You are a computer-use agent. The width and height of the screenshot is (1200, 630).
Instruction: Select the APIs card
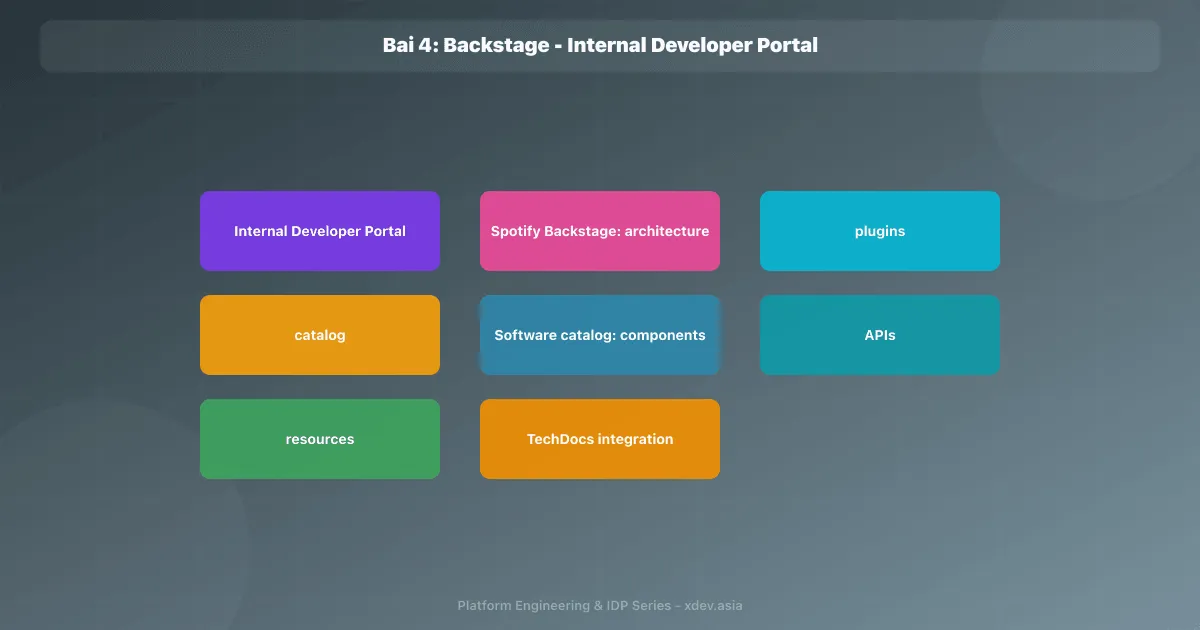[880, 335]
